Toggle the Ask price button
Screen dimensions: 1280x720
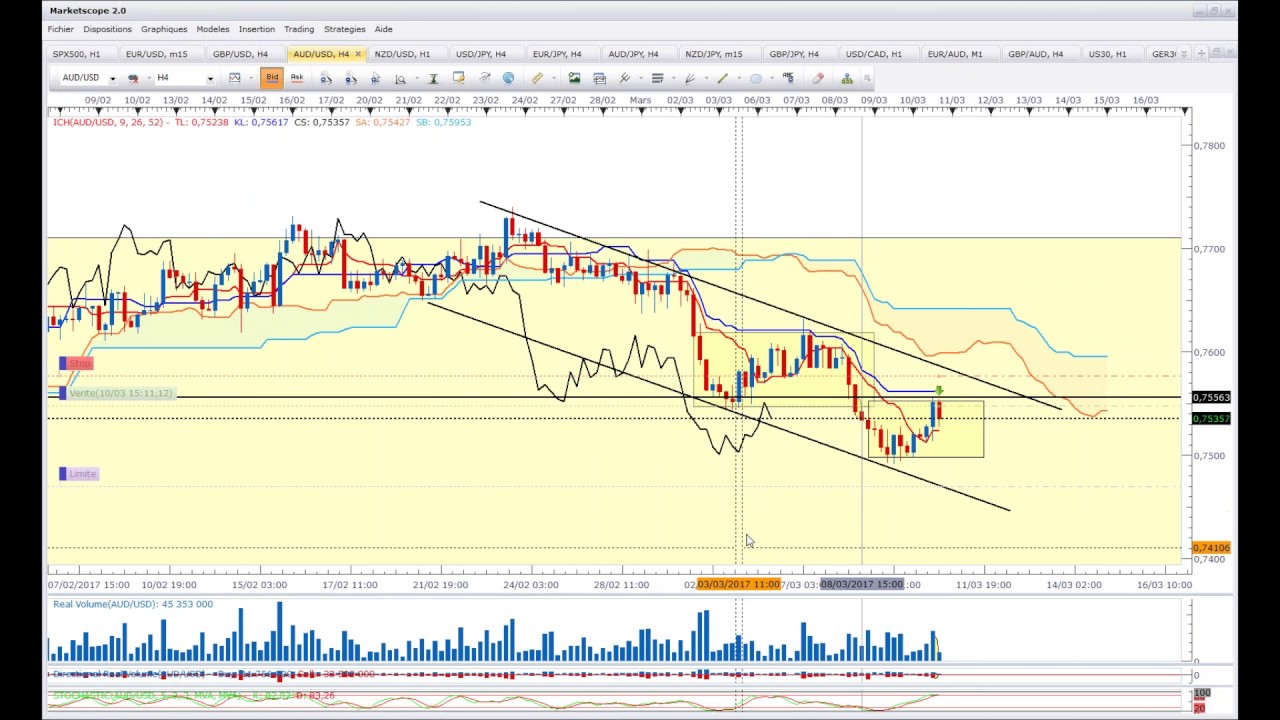(x=297, y=77)
